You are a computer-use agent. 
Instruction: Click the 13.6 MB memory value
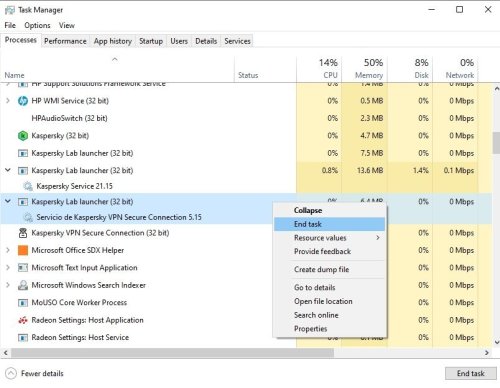coord(370,170)
